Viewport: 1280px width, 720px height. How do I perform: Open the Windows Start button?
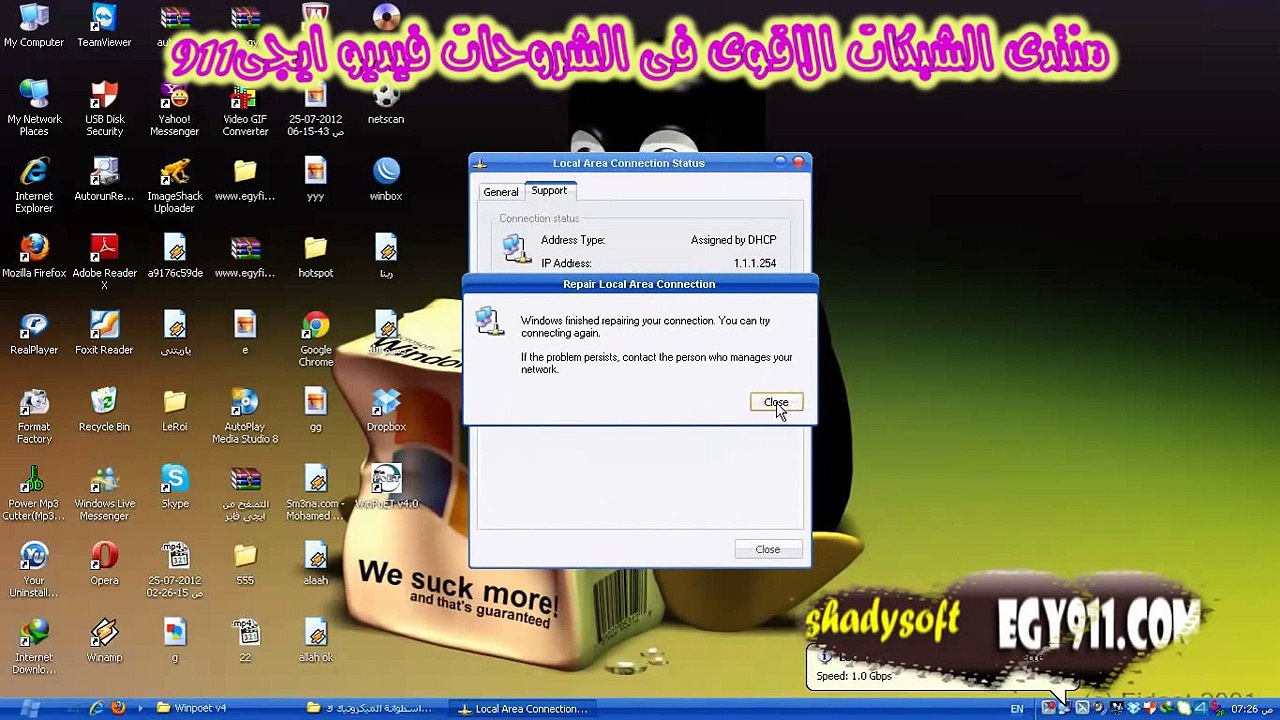(30, 708)
